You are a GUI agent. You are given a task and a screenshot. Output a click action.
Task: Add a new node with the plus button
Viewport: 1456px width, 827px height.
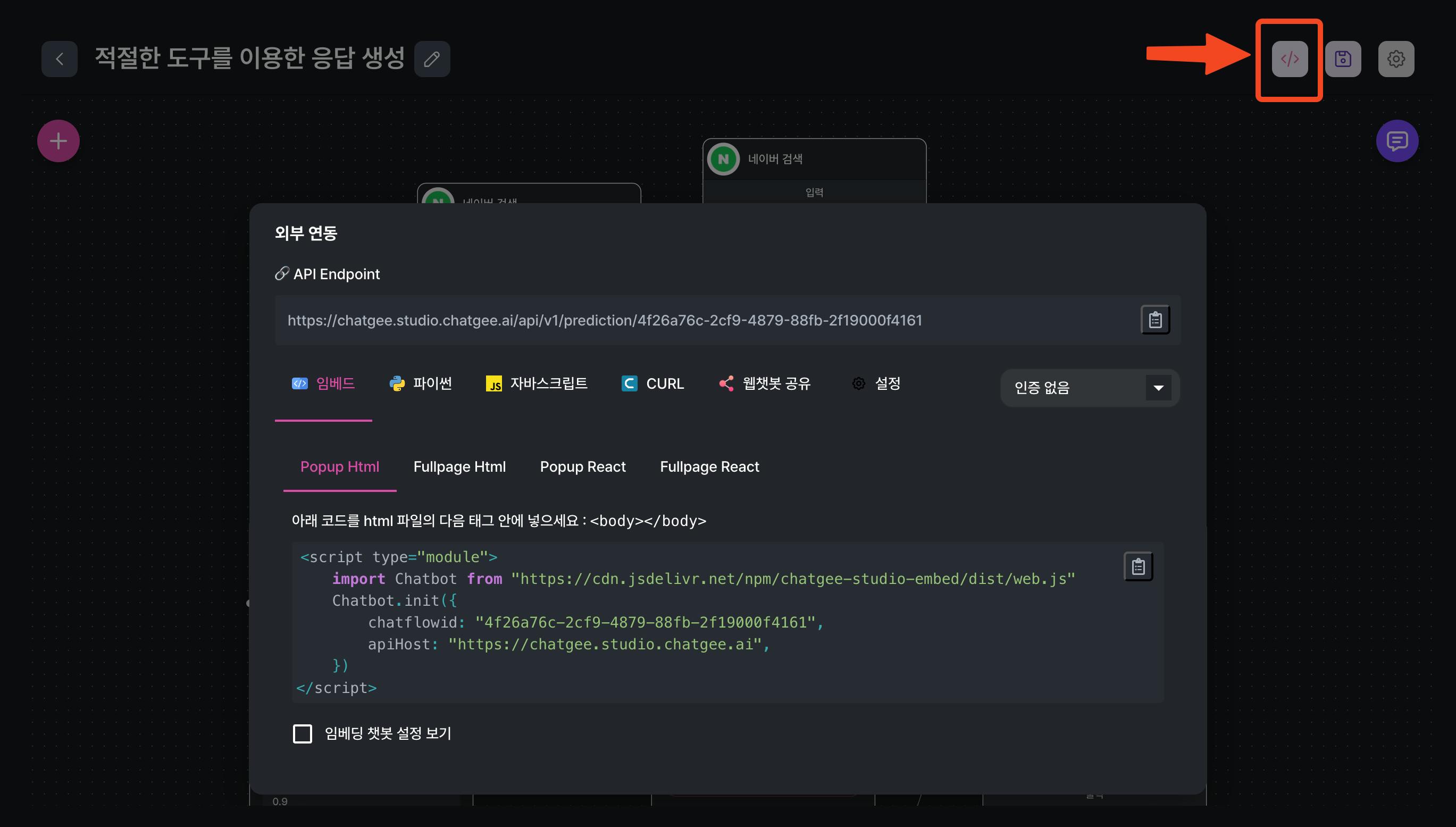tap(58, 141)
